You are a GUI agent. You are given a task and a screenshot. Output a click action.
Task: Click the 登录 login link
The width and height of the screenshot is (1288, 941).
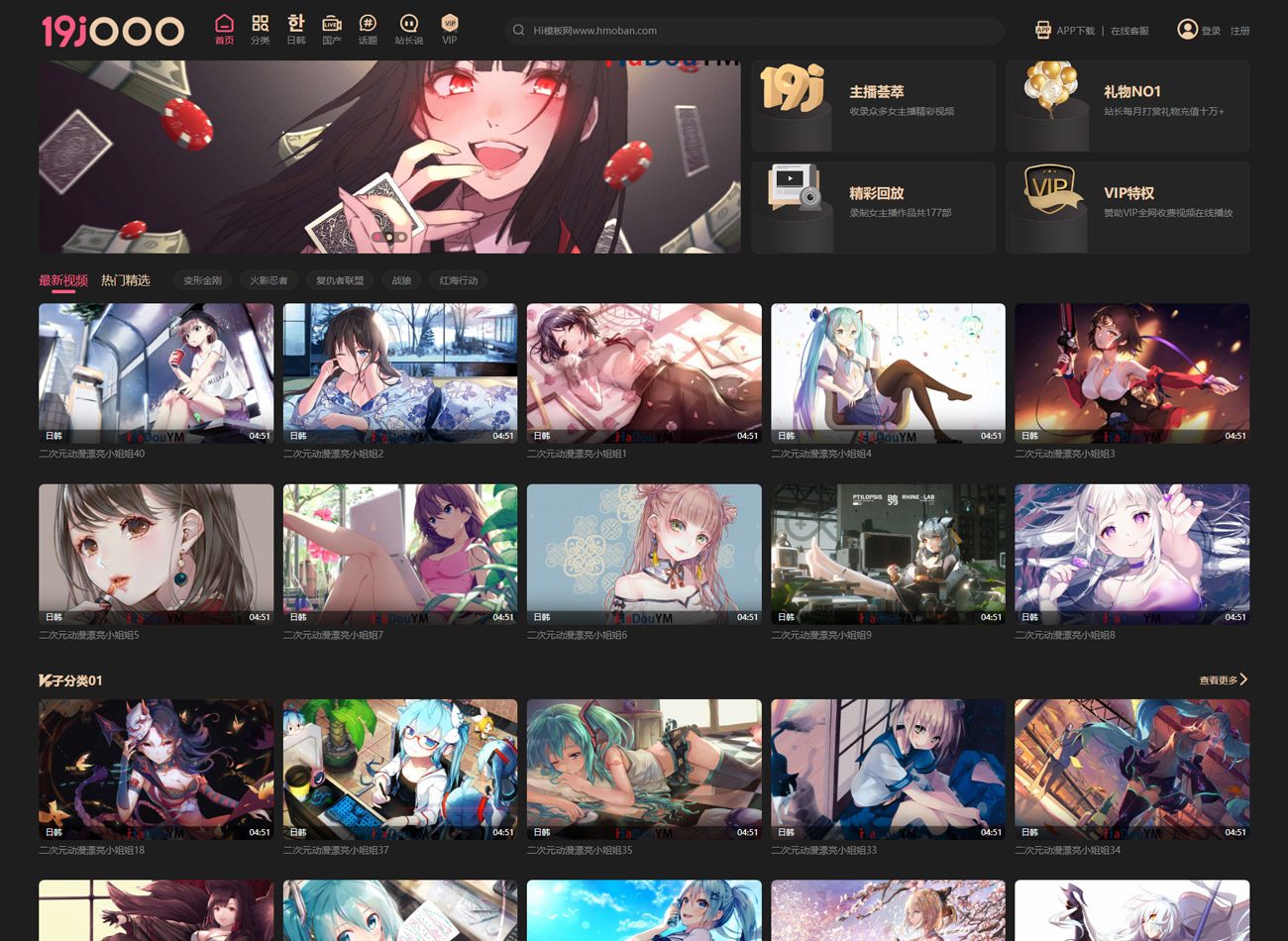coord(1211,31)
